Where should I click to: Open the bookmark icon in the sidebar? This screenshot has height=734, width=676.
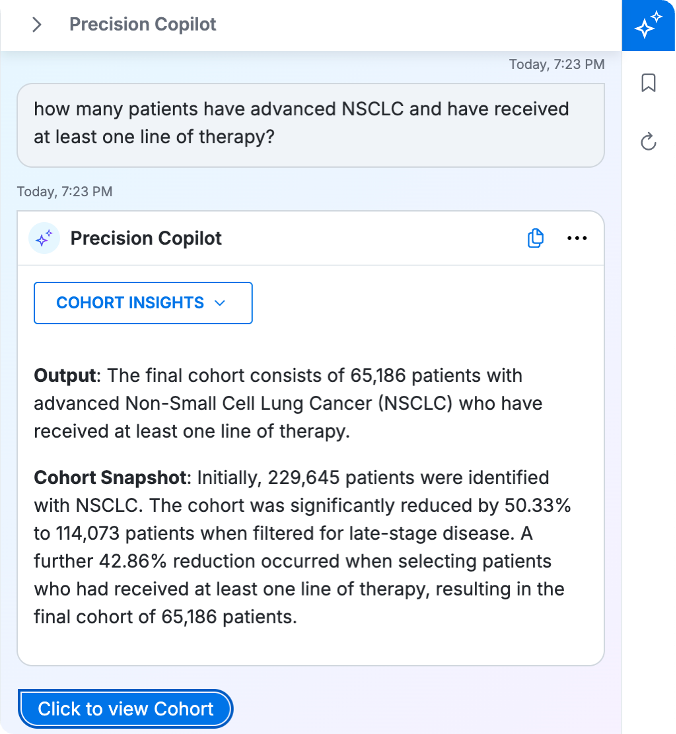(x=648, y=83)
